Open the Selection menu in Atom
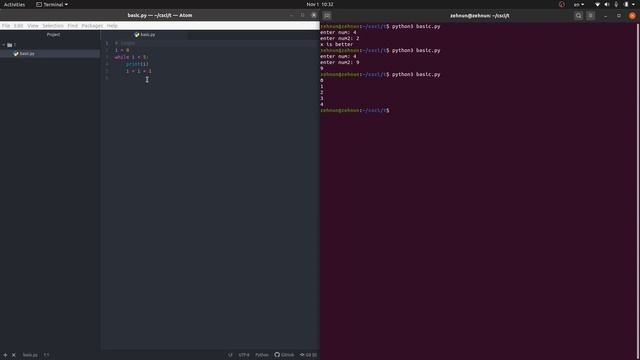The image size is (640, 360). [53, 26]
